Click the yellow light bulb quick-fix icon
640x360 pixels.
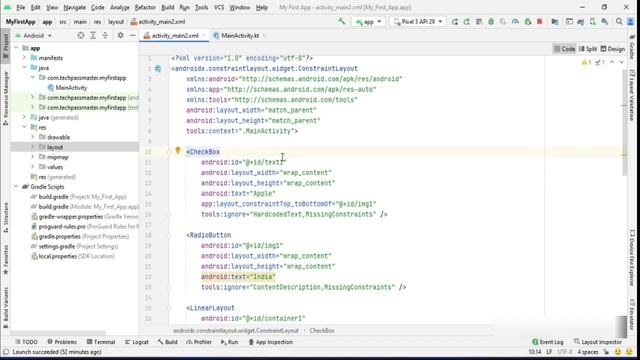pos(178,150)
